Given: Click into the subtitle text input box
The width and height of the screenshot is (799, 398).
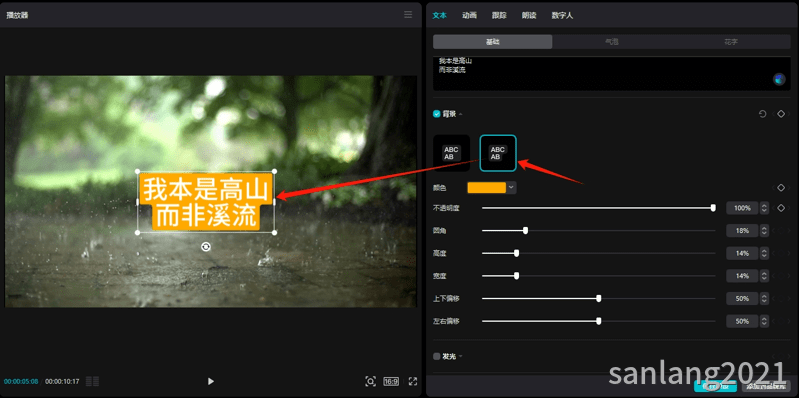Looking at the screenshot, I should click(x=611, y=73).
